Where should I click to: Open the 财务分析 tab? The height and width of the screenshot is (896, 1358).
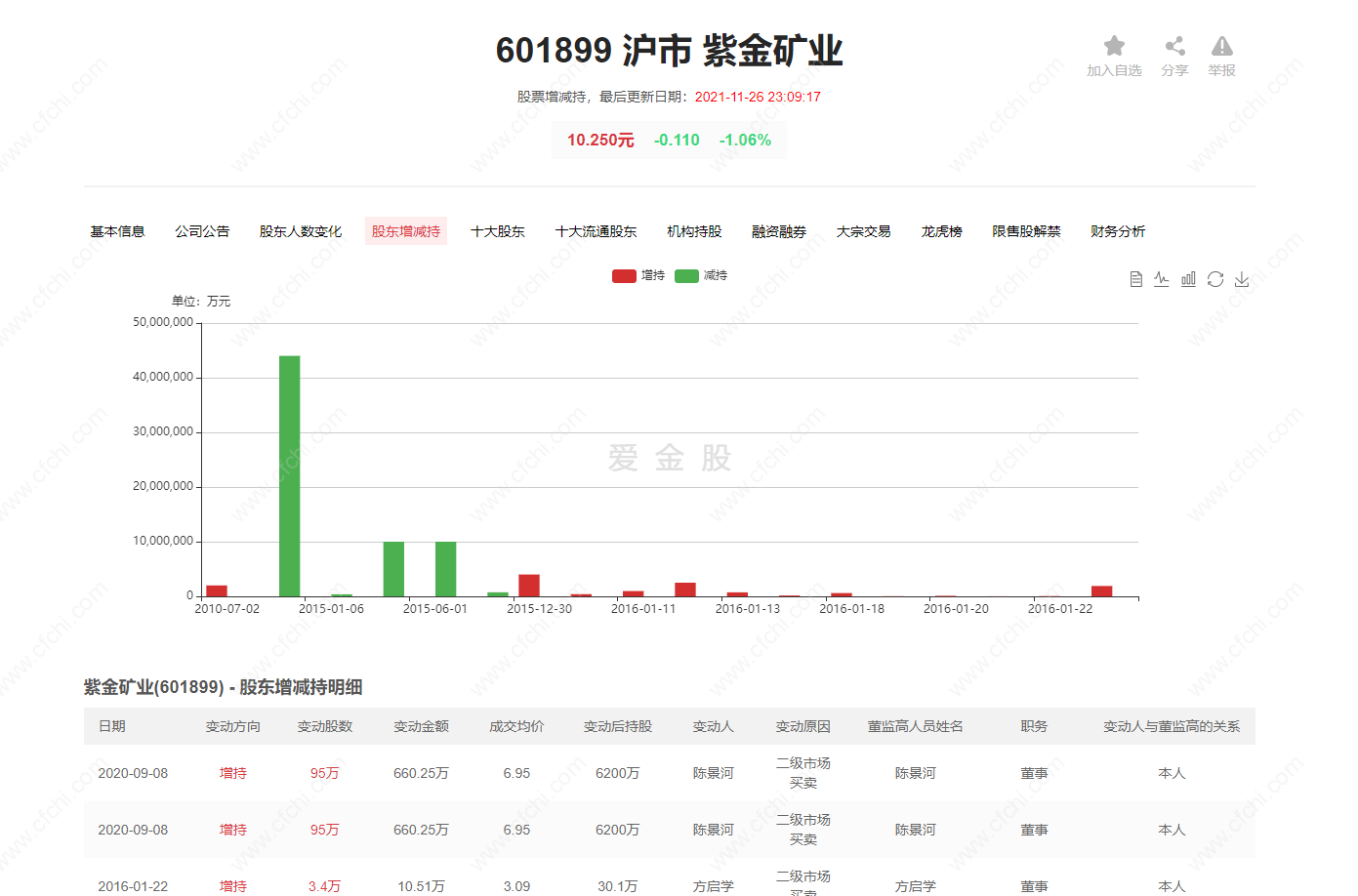pyautogui.click(x=1118, y=231)
